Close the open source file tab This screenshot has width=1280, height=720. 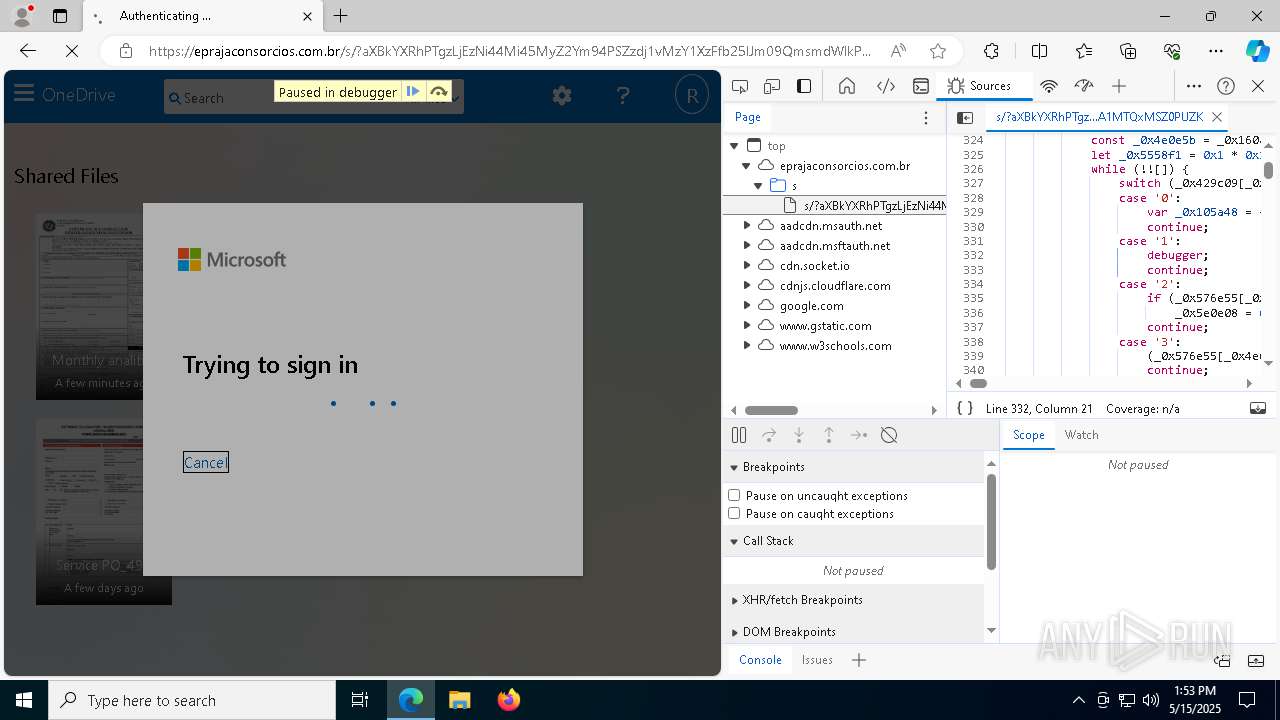coord(1216,117)
